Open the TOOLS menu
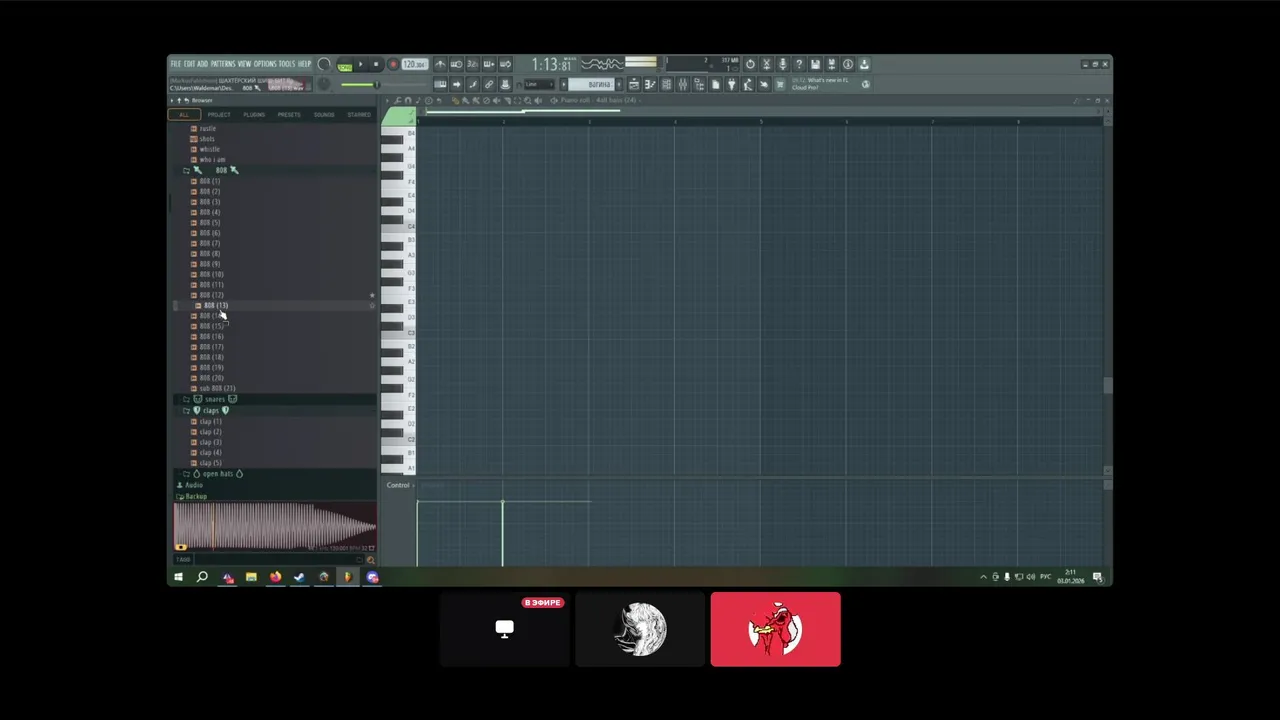This screenshot has width=1280, height=720. (287, 64)
